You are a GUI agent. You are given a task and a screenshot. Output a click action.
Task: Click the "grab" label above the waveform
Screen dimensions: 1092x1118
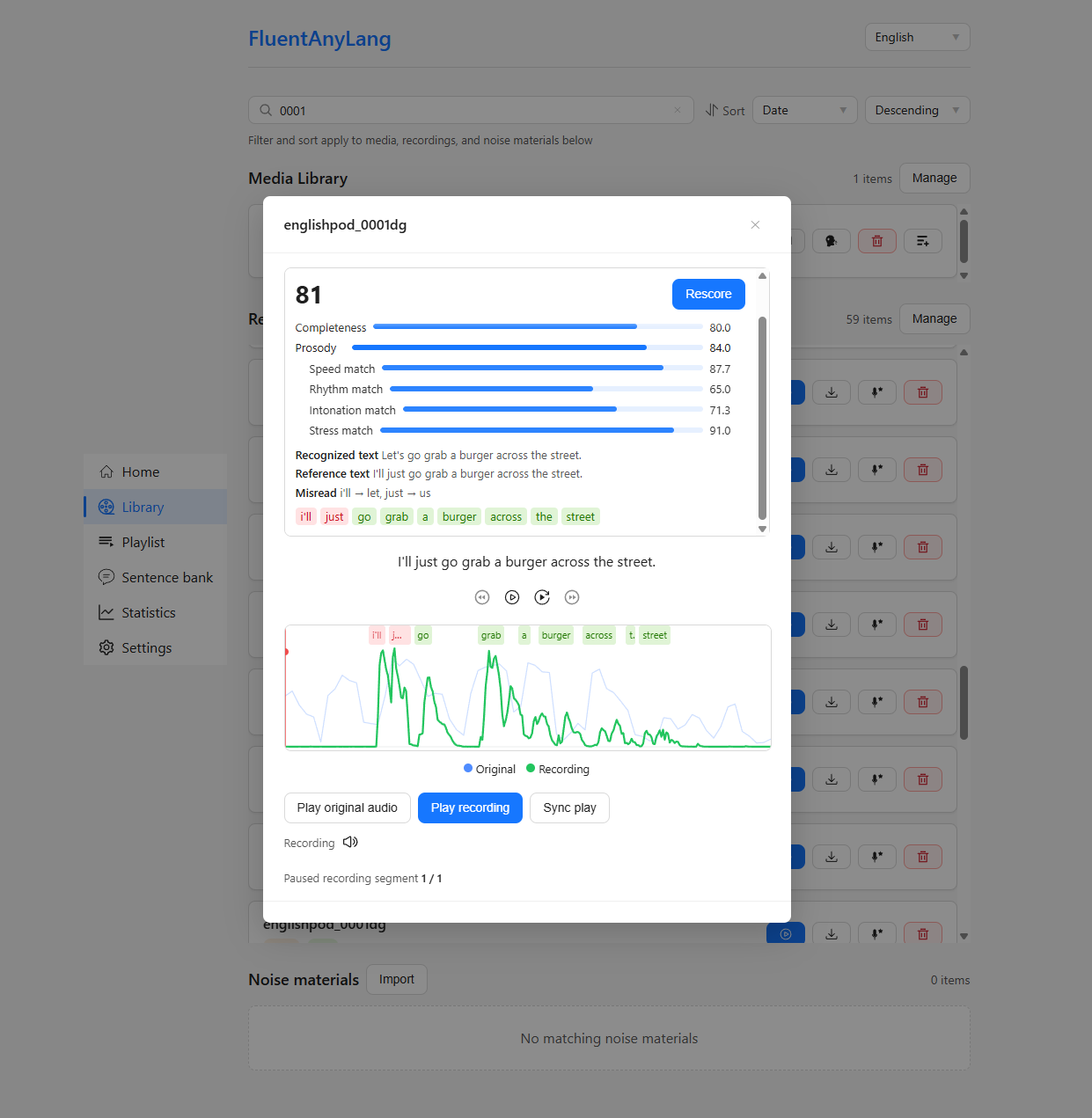(x=491, y=635)
